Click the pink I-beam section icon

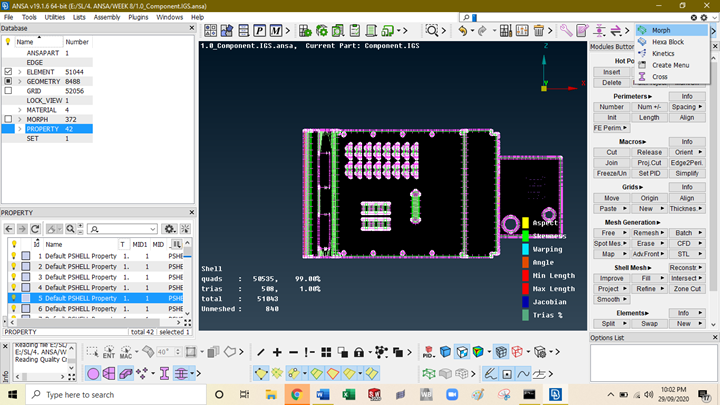click(x=164, y=374)
